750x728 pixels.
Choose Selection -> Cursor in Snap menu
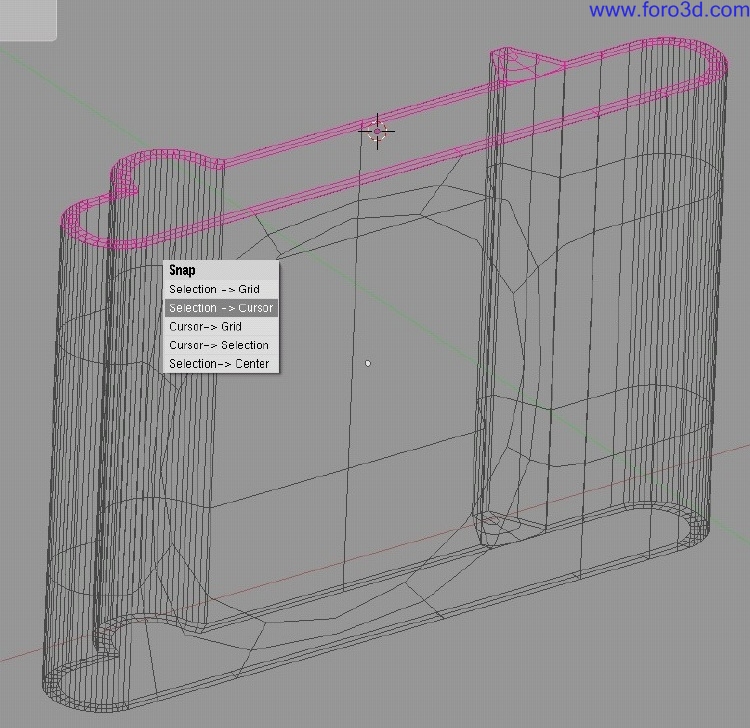[x=221, y=308]
